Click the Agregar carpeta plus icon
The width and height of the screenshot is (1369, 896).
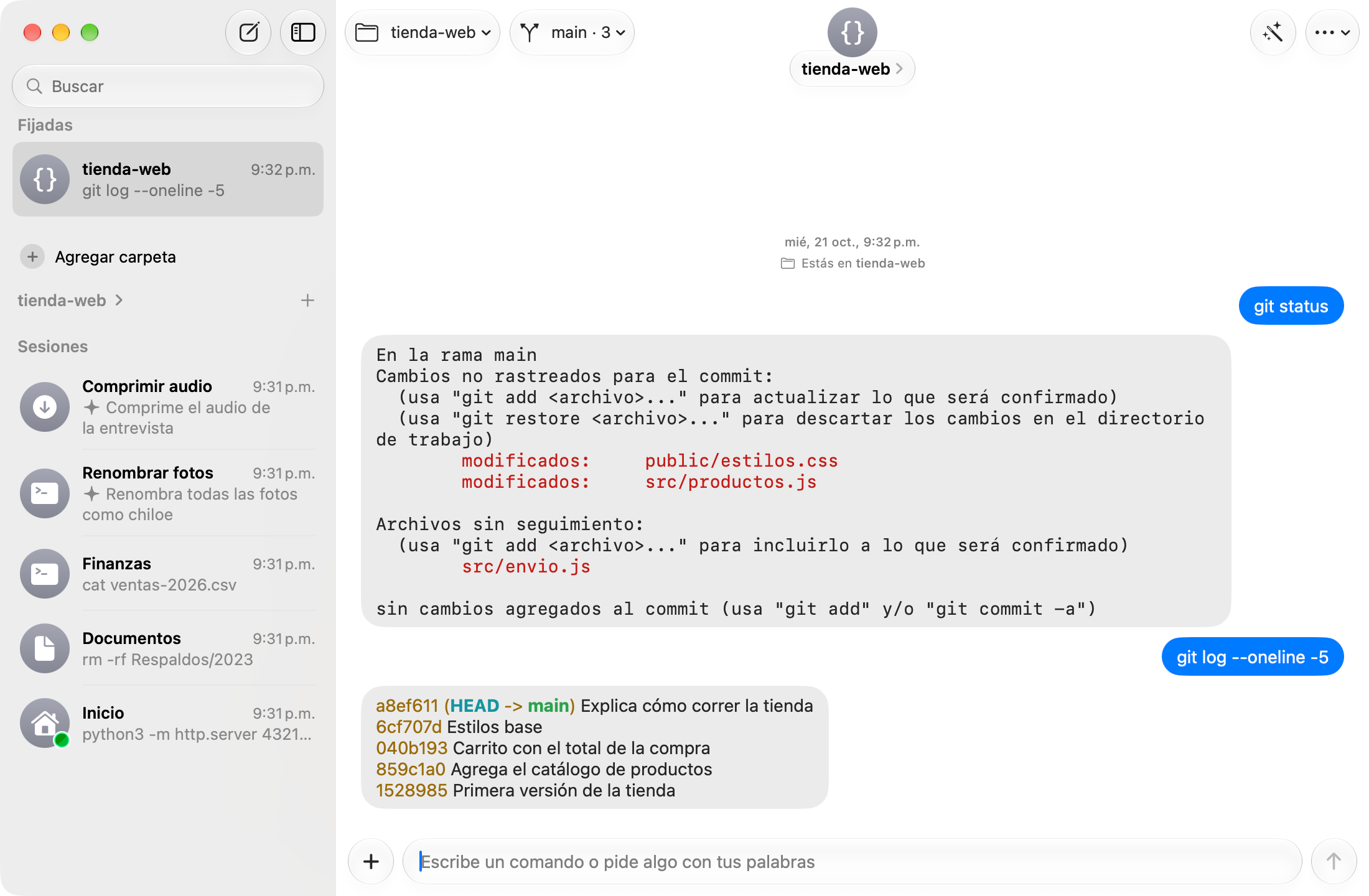coord(32,256)
